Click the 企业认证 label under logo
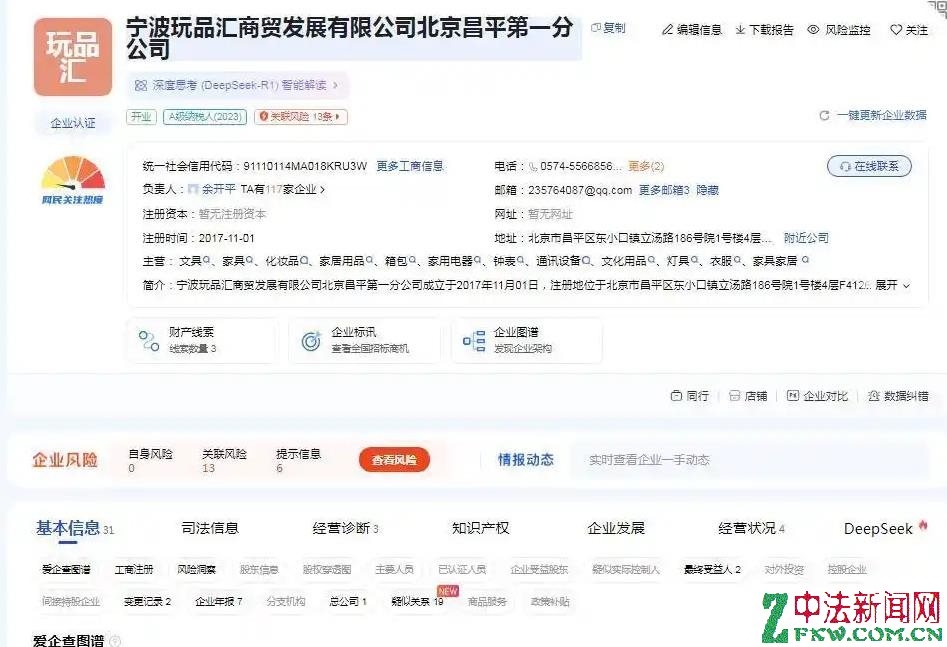 click(72, 123)
